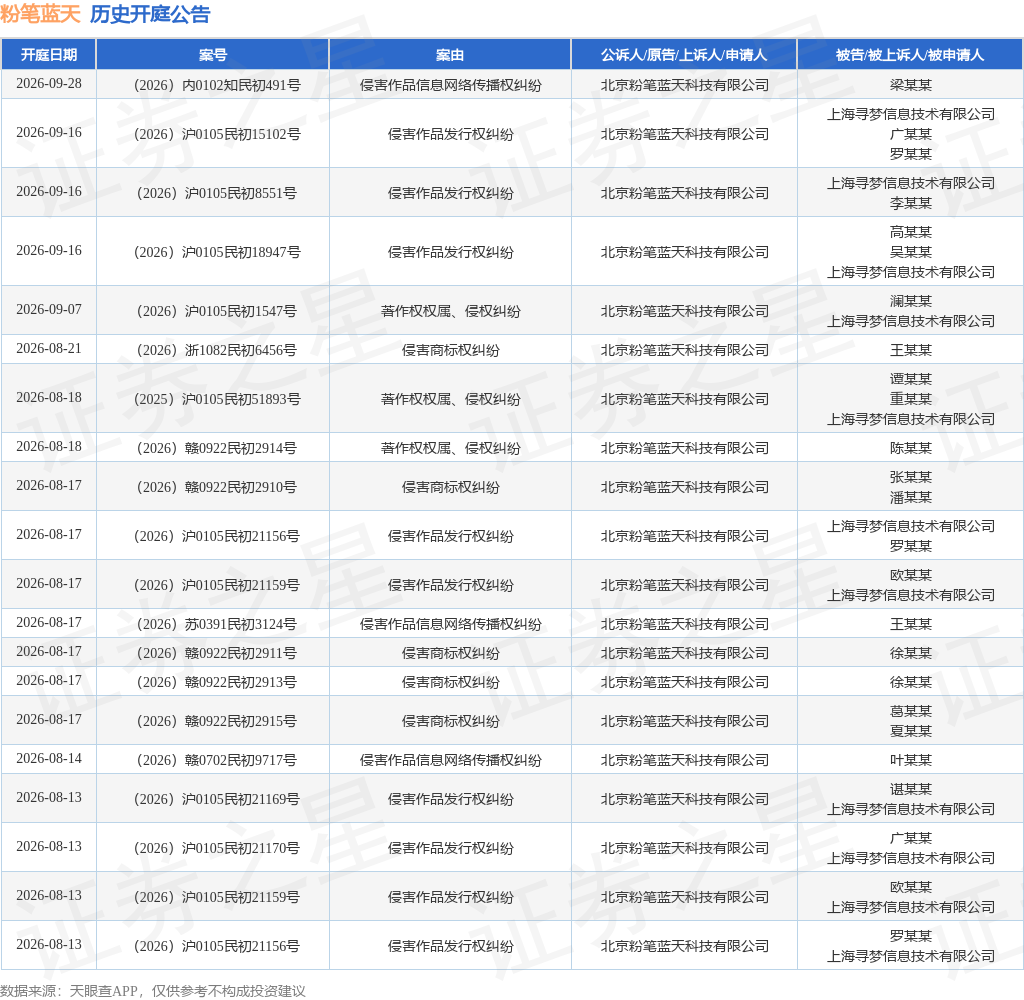Click defendant 陈某某 cell
Viewport: 1024px width, 1000px height.
tap(910, 448)
